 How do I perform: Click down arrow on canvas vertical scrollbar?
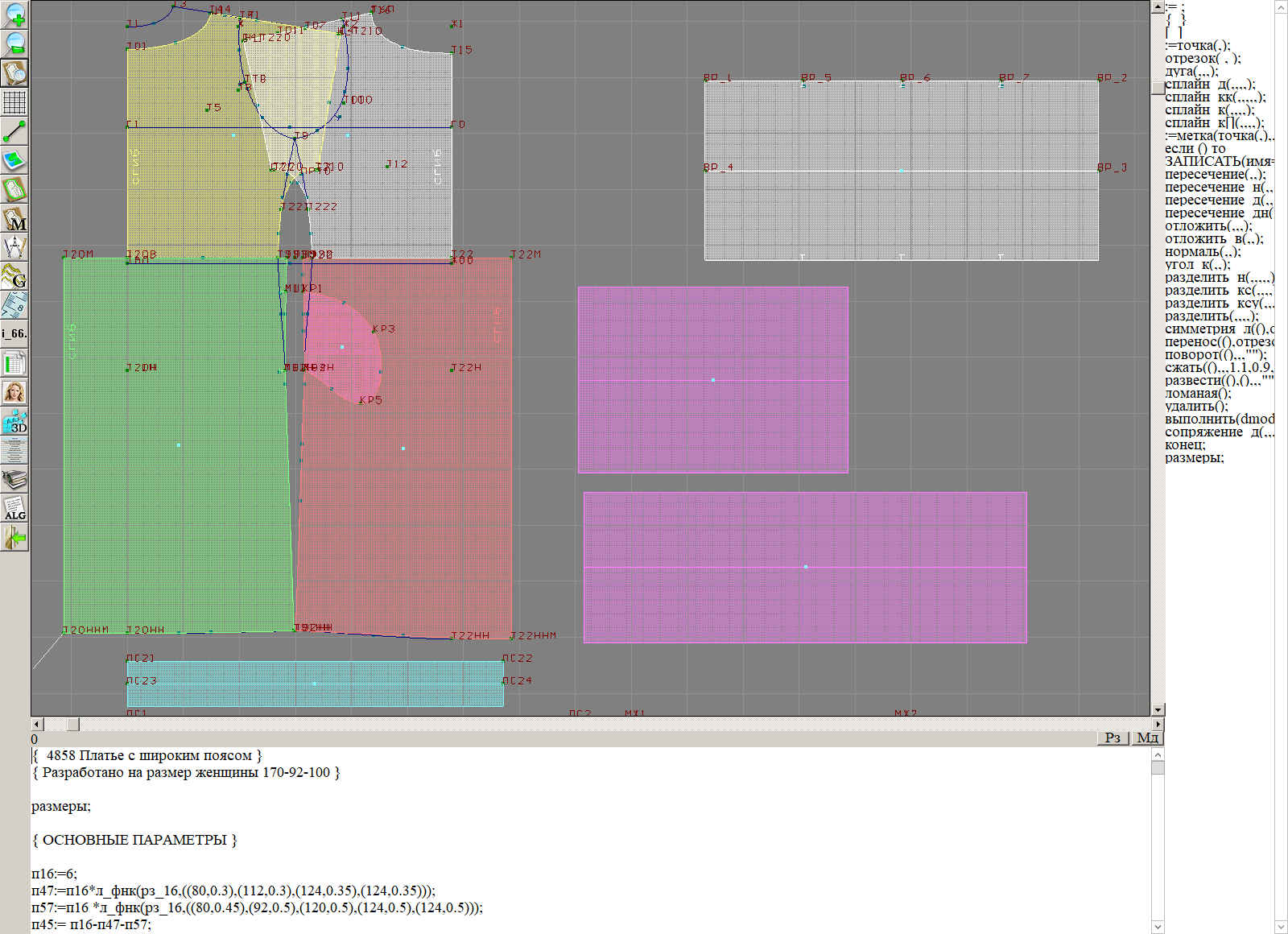[1158, 709]
